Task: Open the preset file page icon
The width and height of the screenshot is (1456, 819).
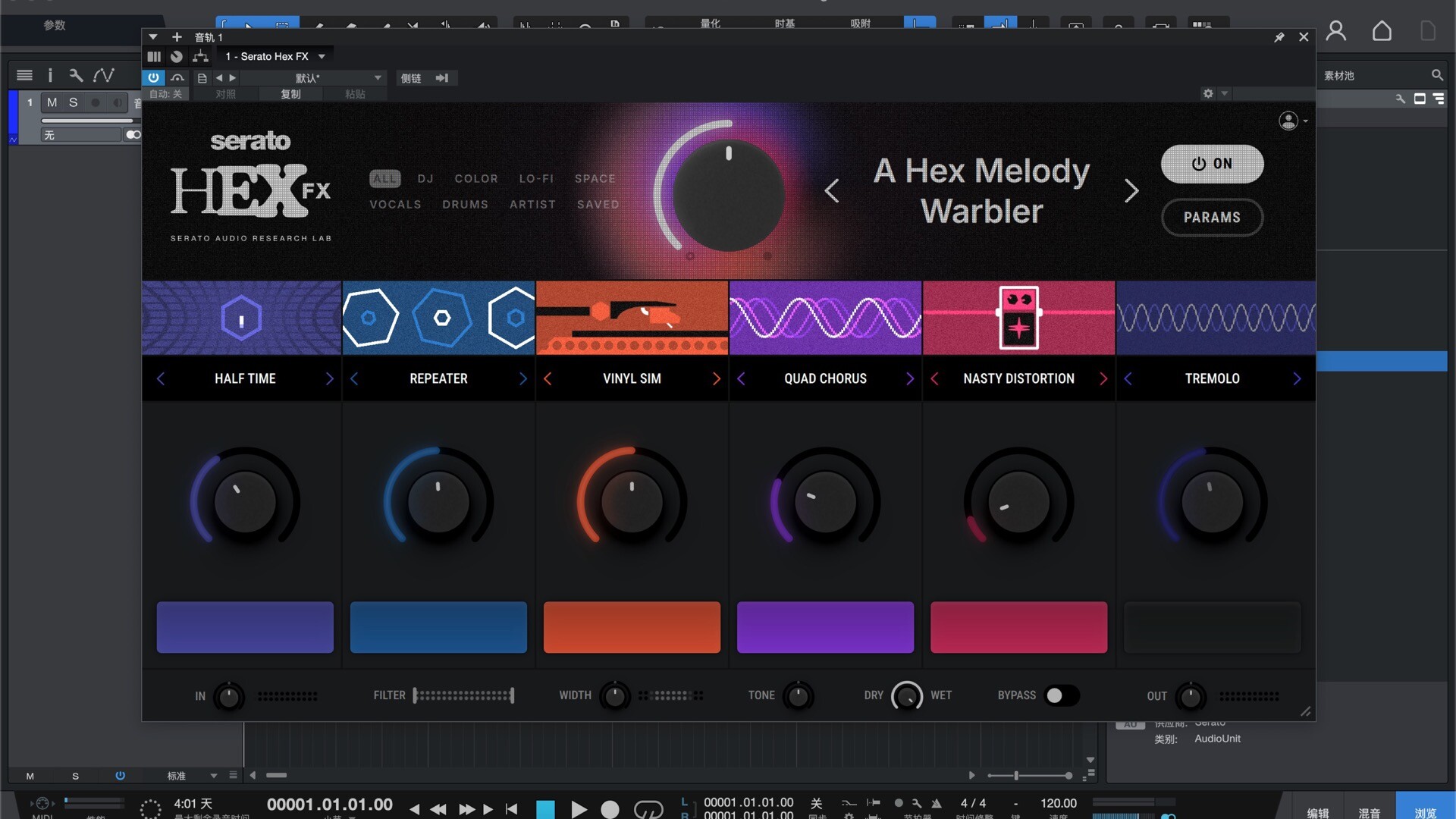Action: click(202, 77)
